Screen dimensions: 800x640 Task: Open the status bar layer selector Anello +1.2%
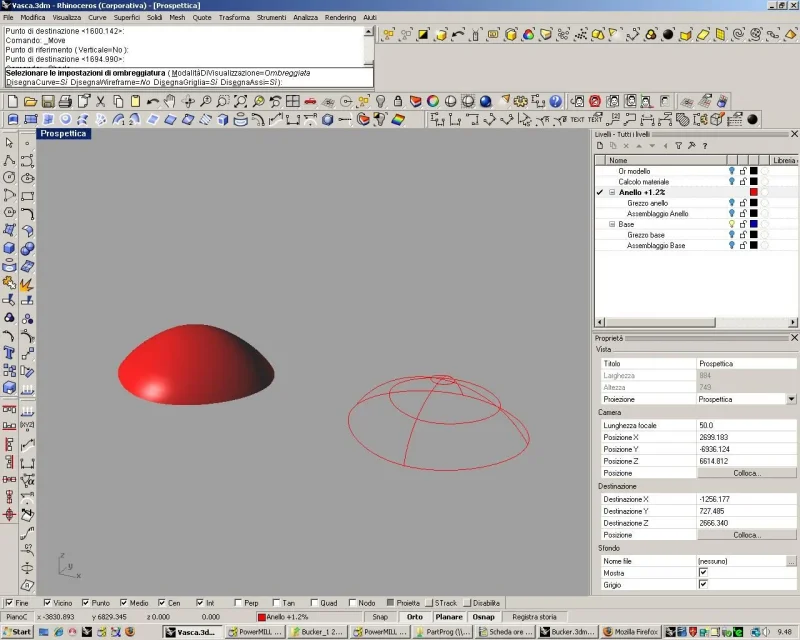point(311,617)
